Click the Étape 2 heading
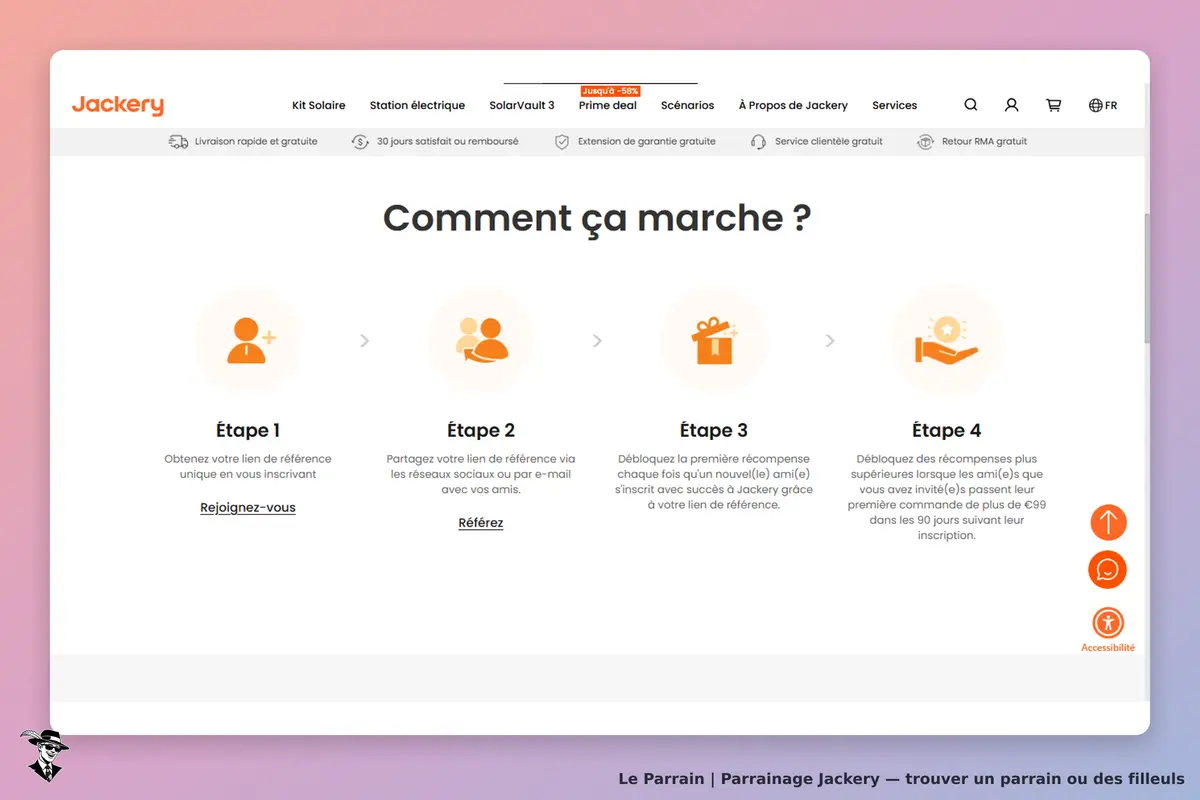1200x800 pixels. [x=481, y=431]
